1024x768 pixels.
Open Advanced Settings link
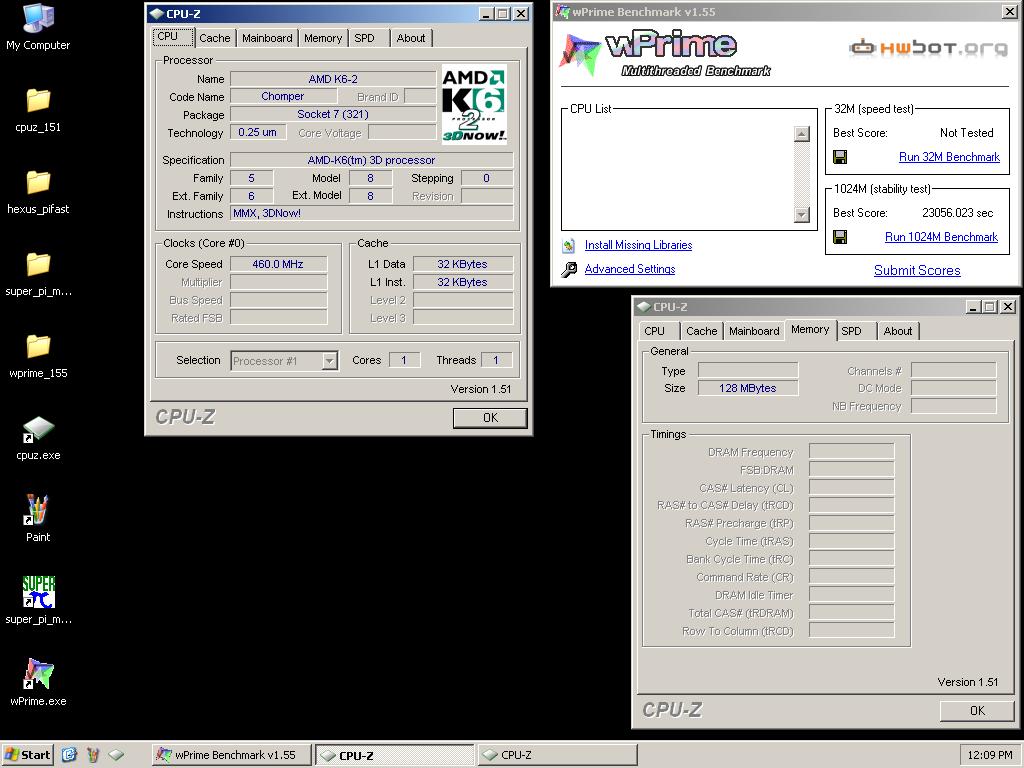point(630,269)
